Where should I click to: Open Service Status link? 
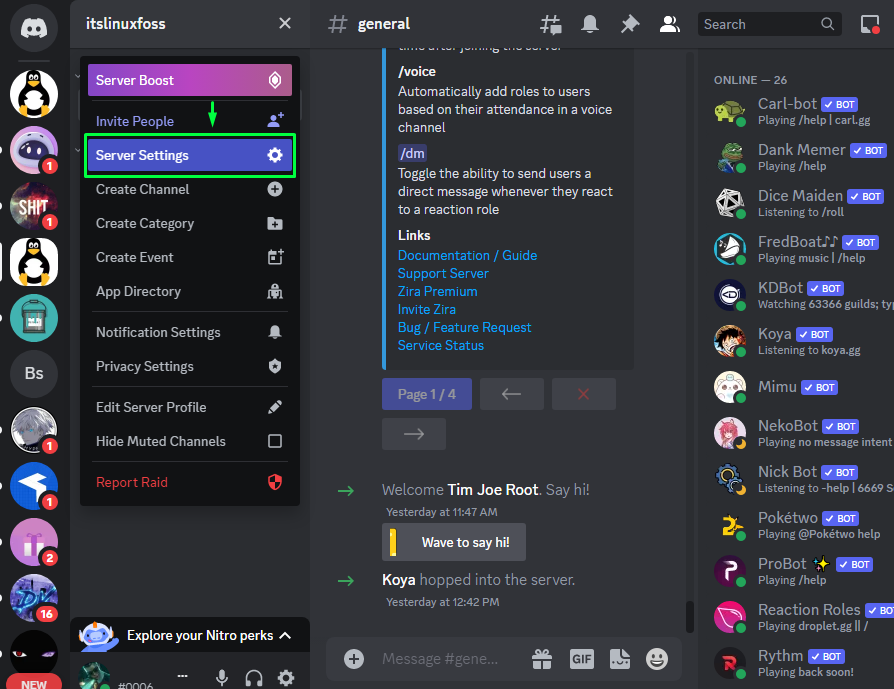coord(441,346)
